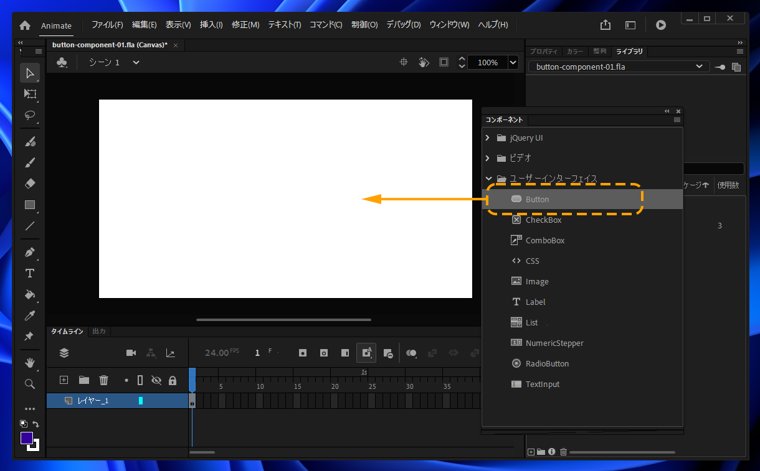
Task: Open the edit toolbar ellipsis menu
Action: pyautogui.click(x=30, y=408)
